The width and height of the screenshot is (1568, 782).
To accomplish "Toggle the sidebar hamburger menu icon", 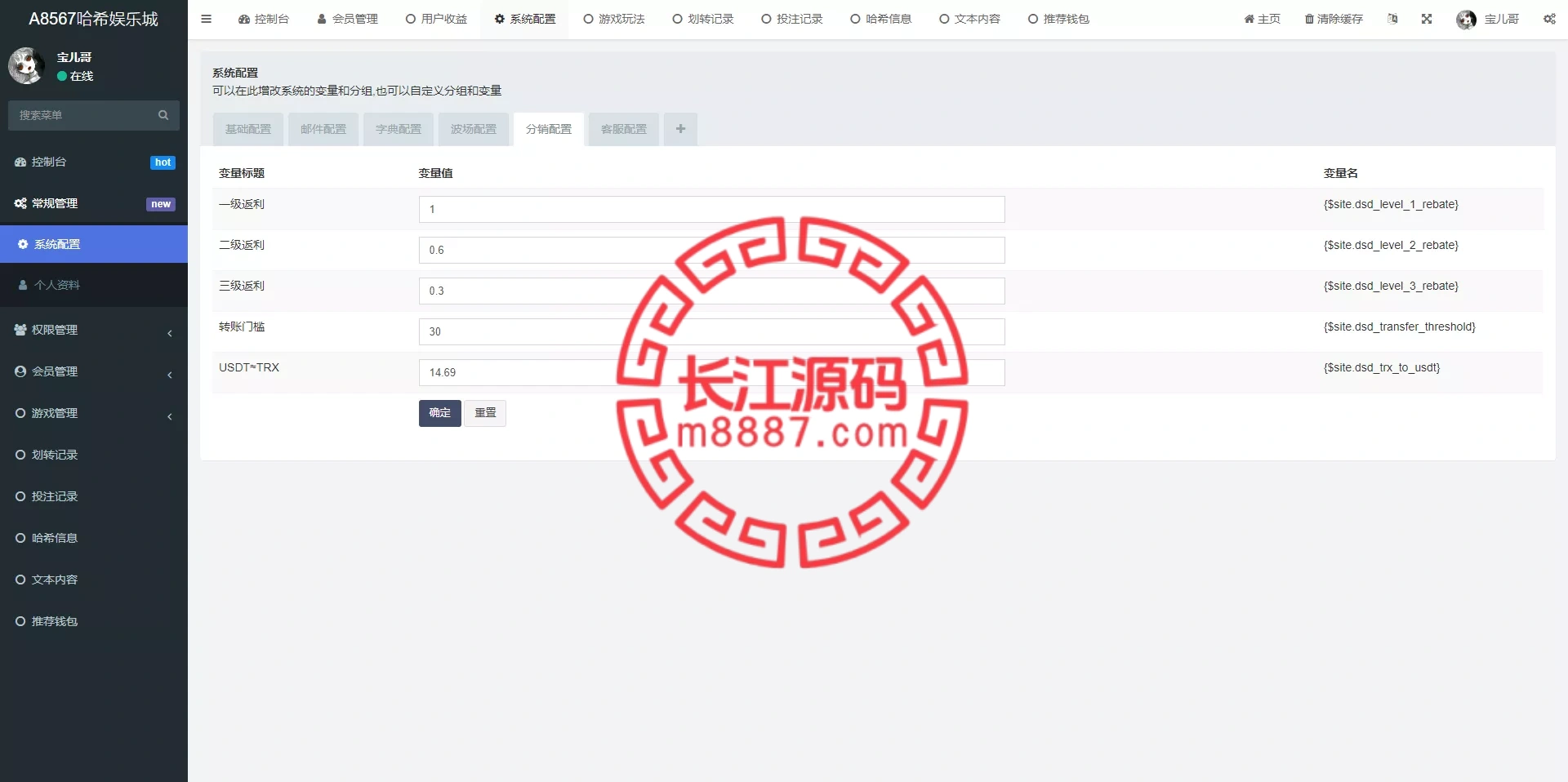I will click(x=206, y=19).
